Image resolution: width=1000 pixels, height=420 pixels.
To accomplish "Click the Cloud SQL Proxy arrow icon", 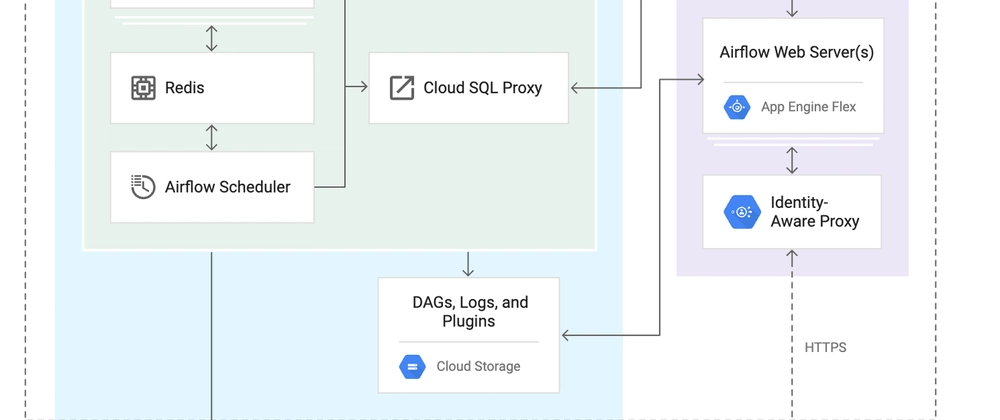I will tap(402, 88).
